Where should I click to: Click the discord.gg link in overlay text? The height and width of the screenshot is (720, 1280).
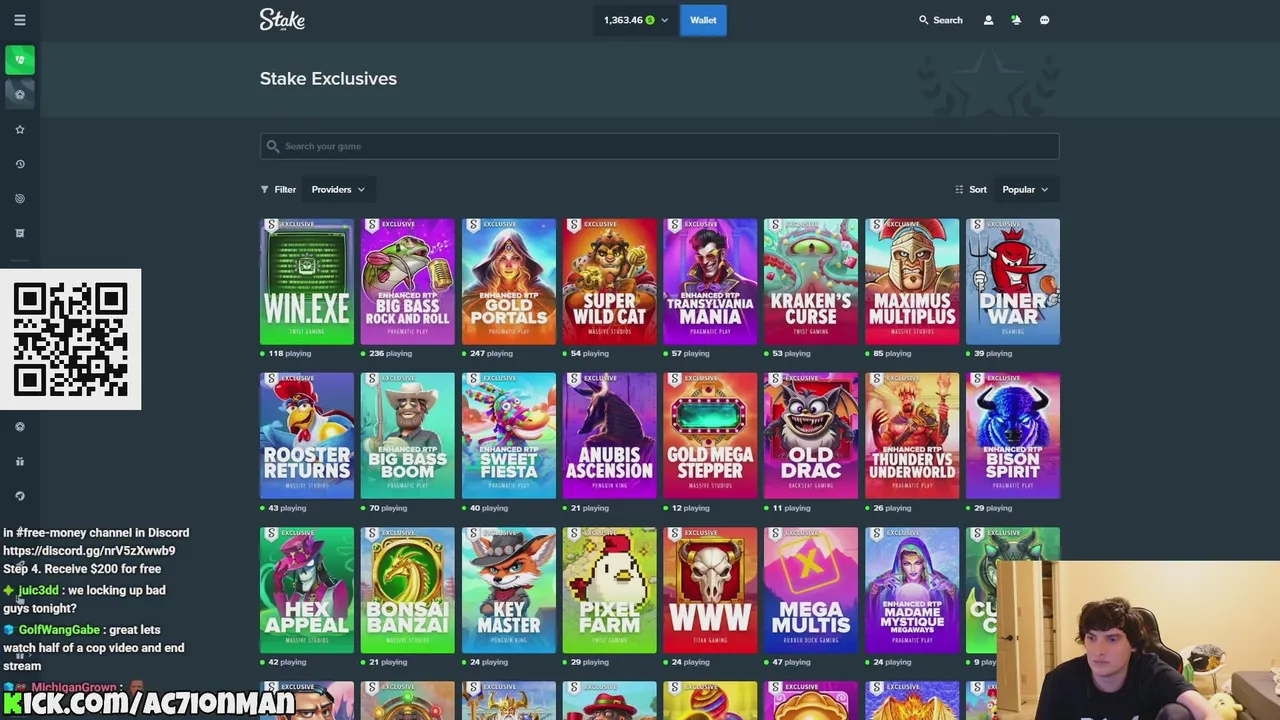[x=89, y=551]
